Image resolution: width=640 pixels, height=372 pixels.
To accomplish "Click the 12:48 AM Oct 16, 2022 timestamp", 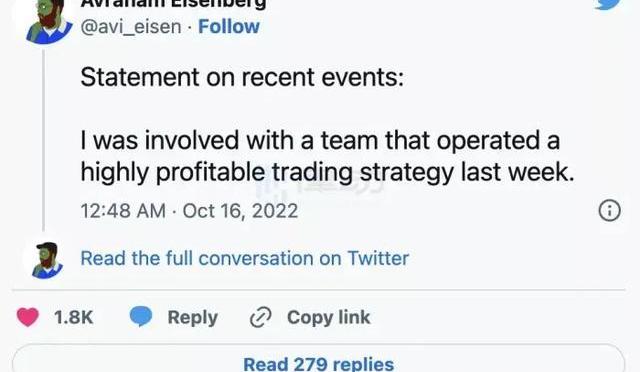I will [189, 211].
